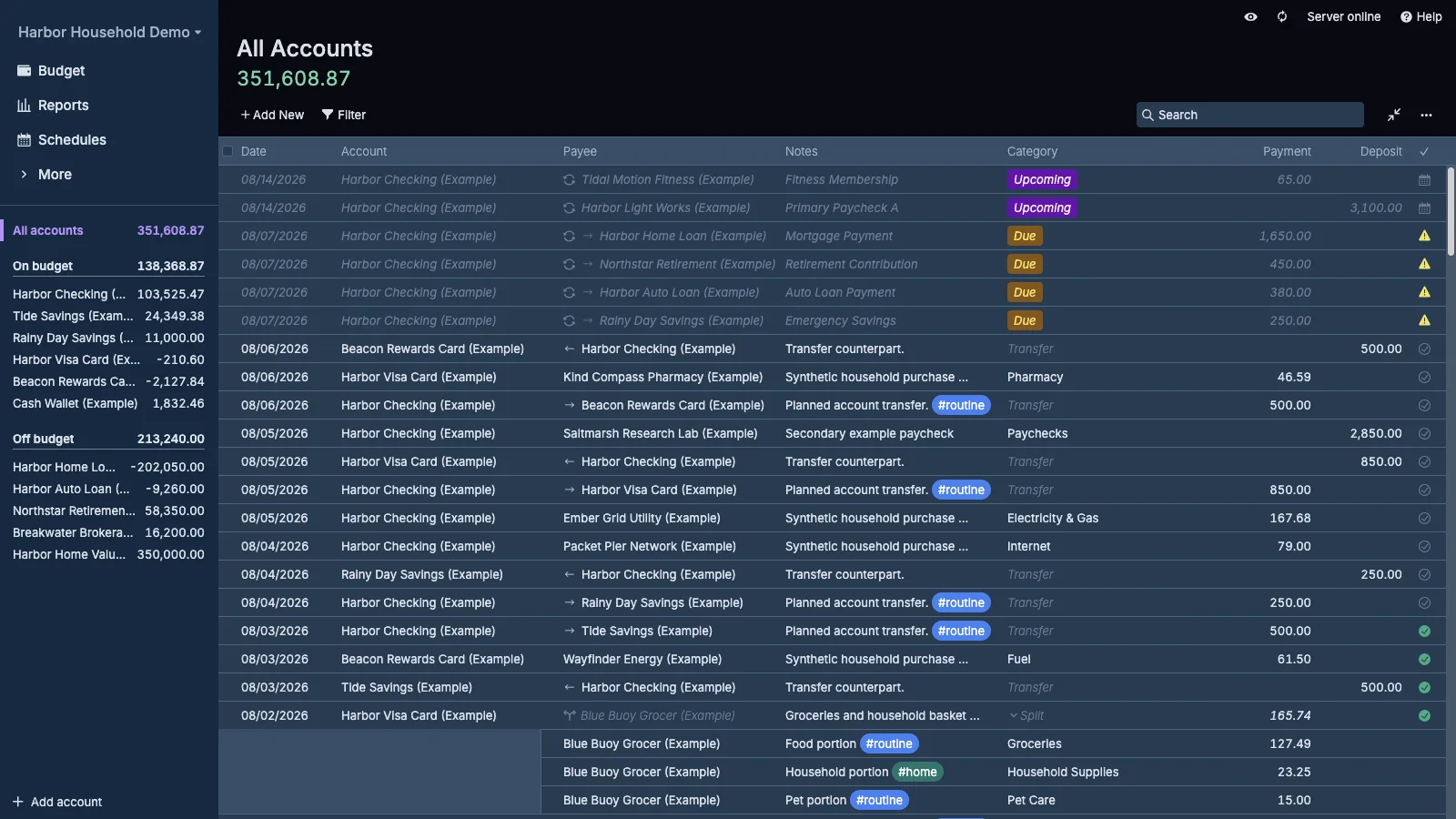The image size is (1456, 819).
Task: Toggle cleared status on Packet Pier Network row
Action: click(1424, 546)
